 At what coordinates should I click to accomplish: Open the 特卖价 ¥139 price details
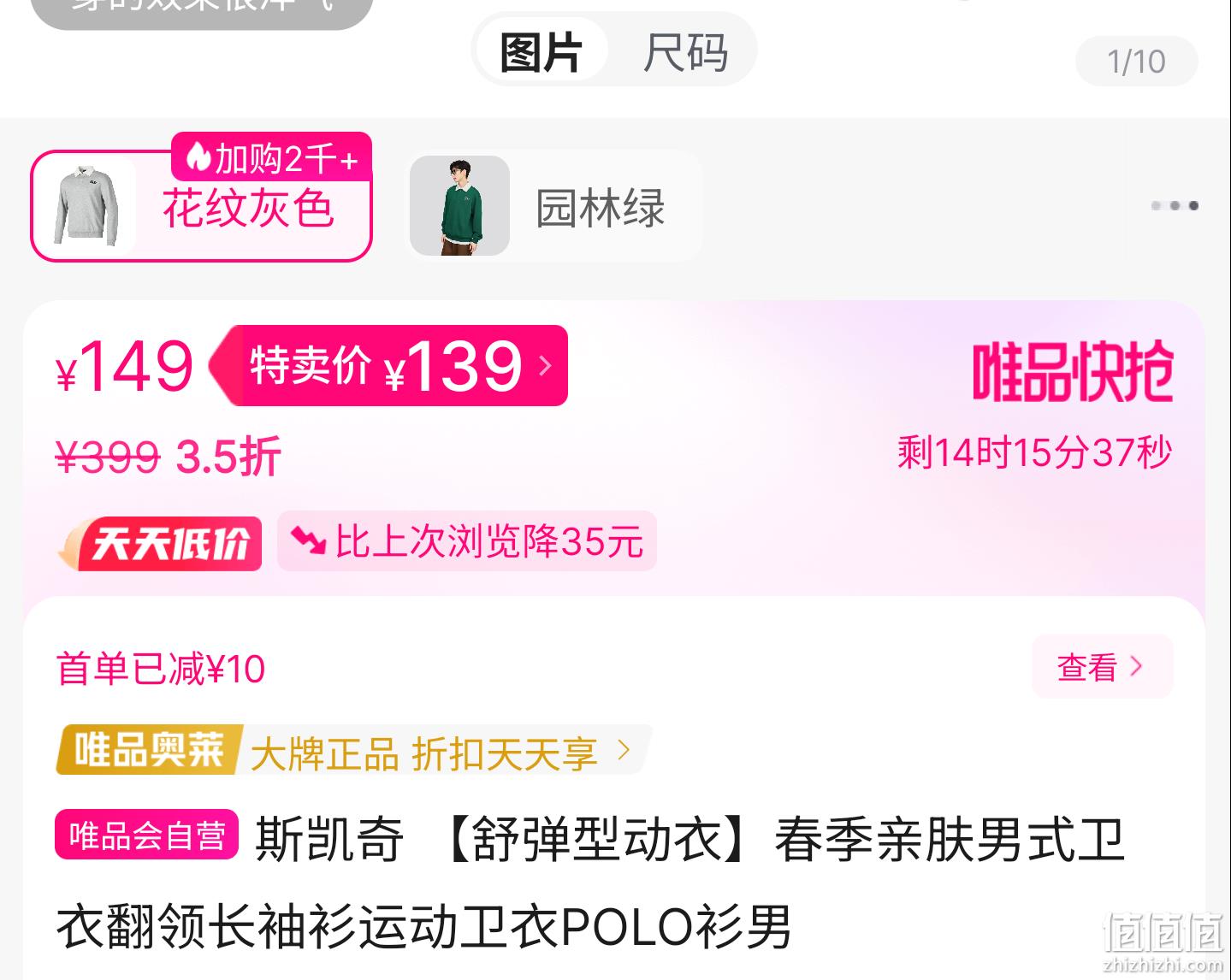[x=389, y=365]
